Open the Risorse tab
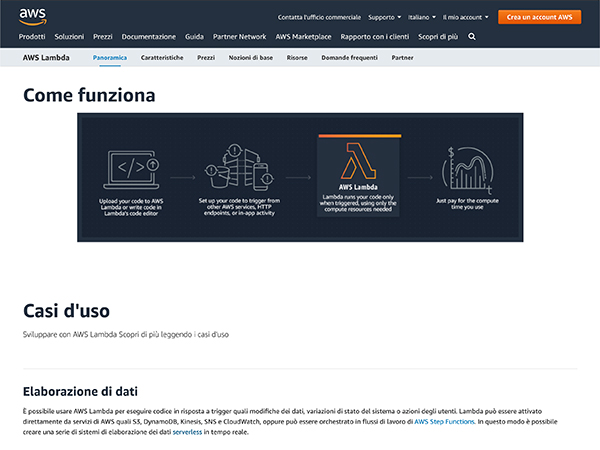 click(x=297, y=58)
